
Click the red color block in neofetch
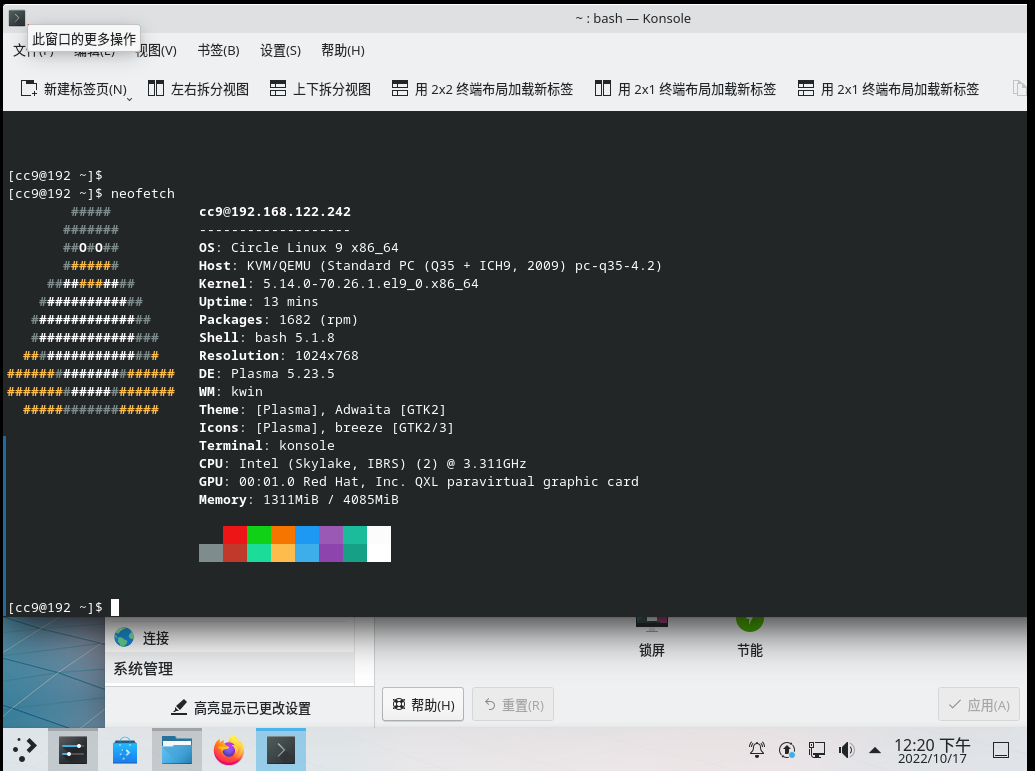pos(235,535)
